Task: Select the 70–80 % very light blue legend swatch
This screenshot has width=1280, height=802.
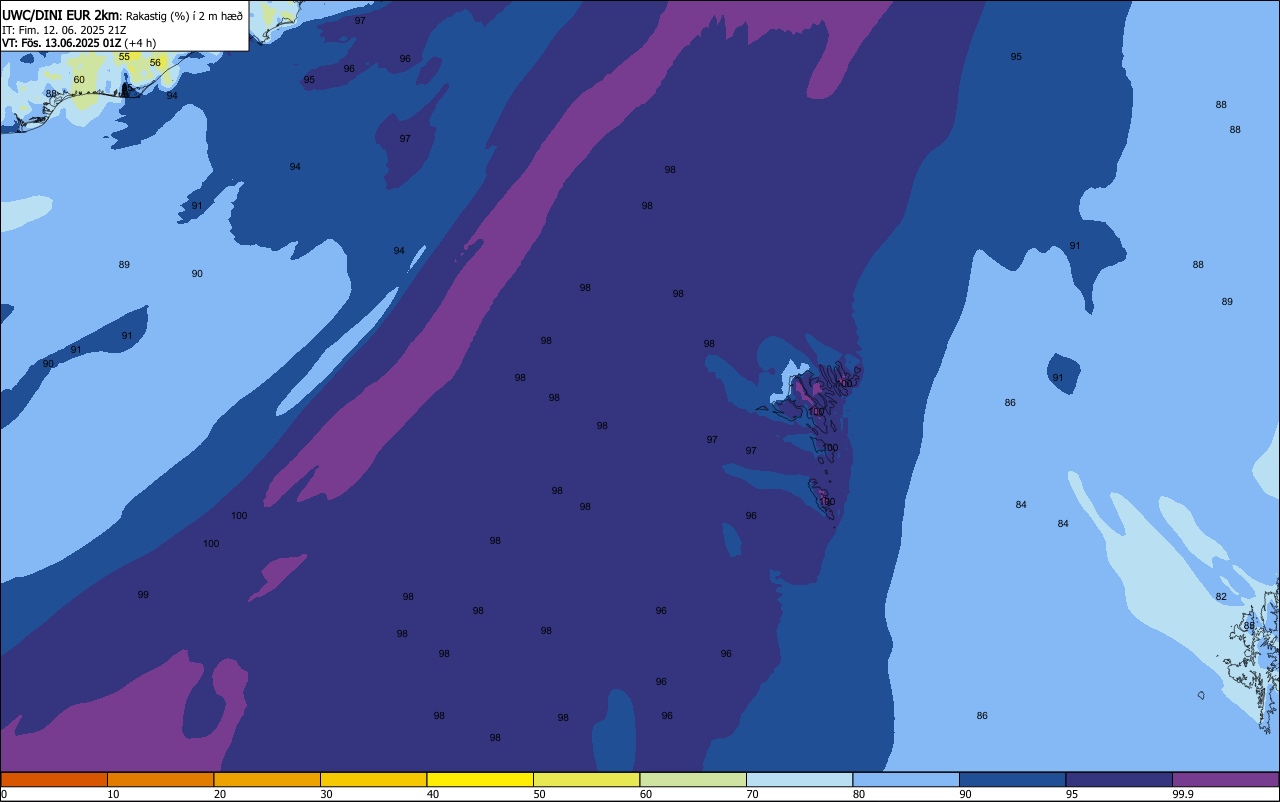Action: pos(799,779)
